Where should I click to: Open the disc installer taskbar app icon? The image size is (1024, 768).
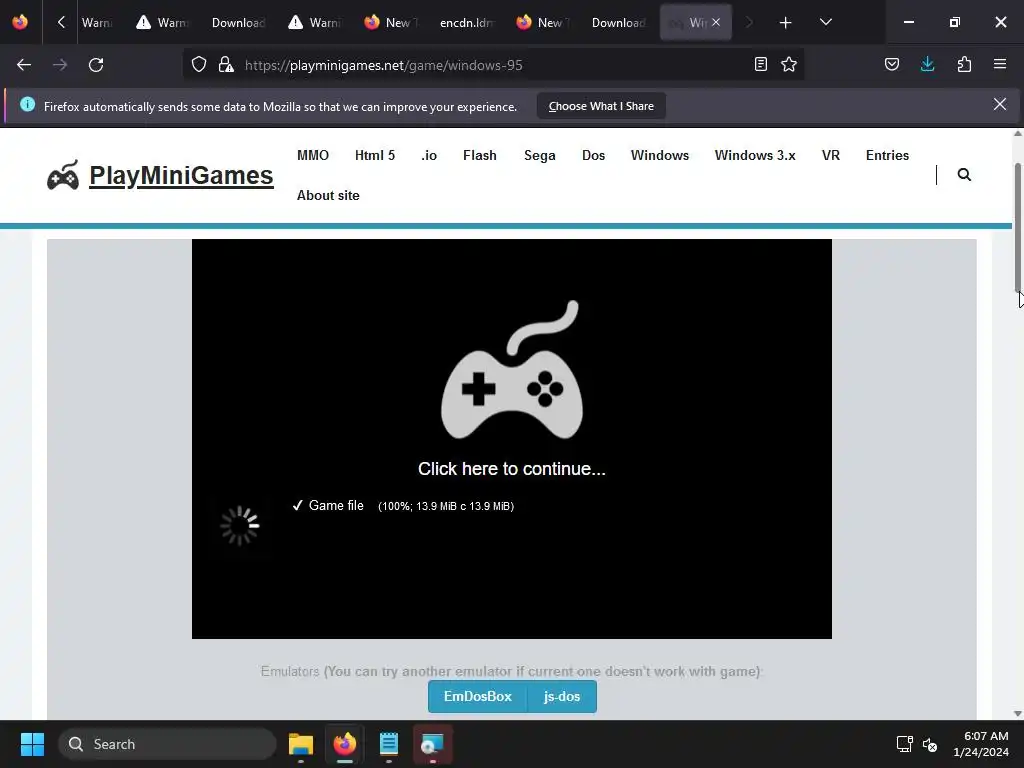click(x=432, y=744)
